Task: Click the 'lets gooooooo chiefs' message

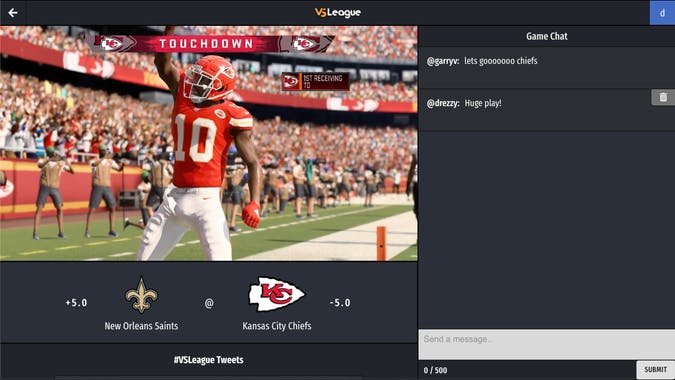Action: point(501,61)
